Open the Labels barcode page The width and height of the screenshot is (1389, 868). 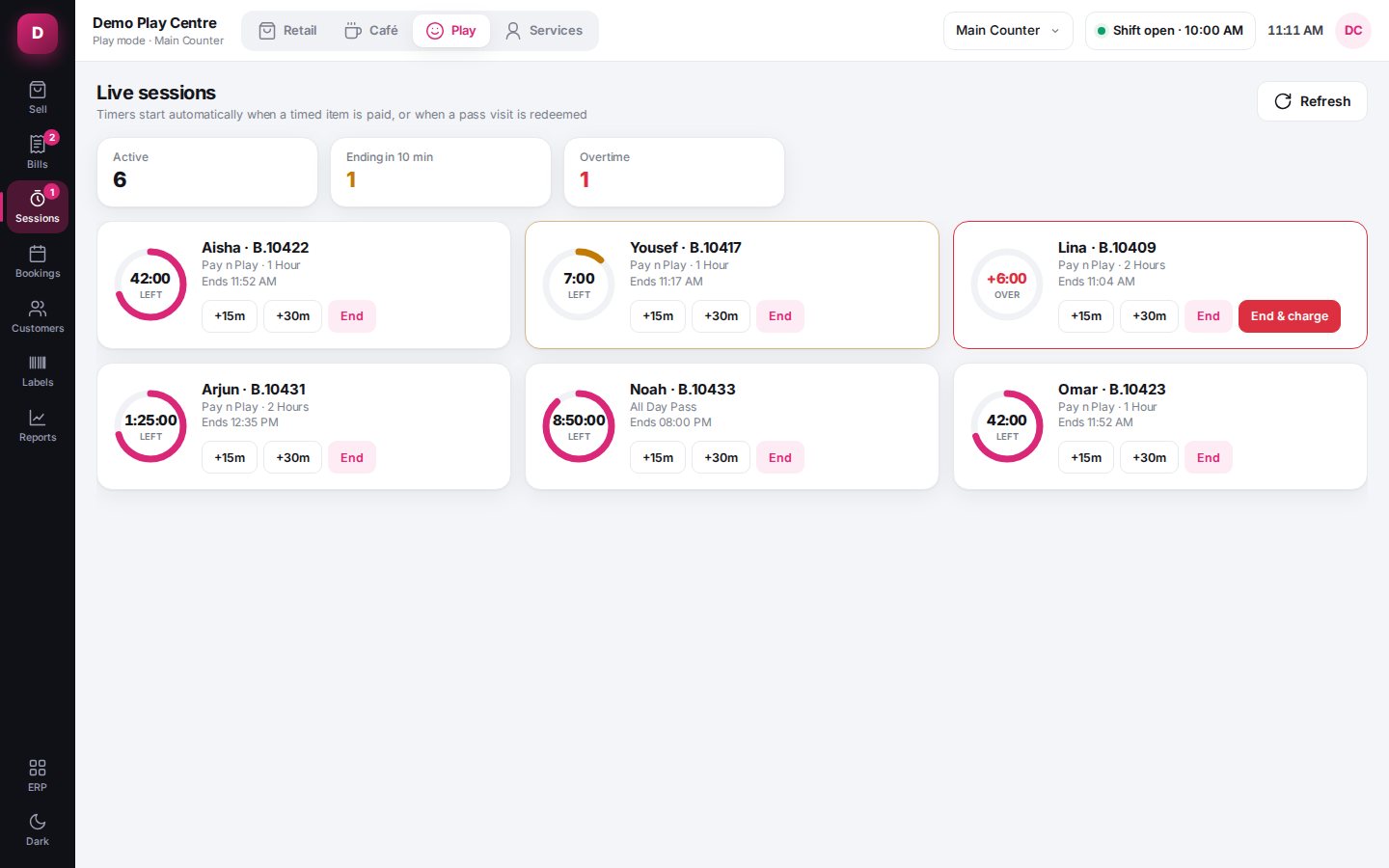[38, 370]
